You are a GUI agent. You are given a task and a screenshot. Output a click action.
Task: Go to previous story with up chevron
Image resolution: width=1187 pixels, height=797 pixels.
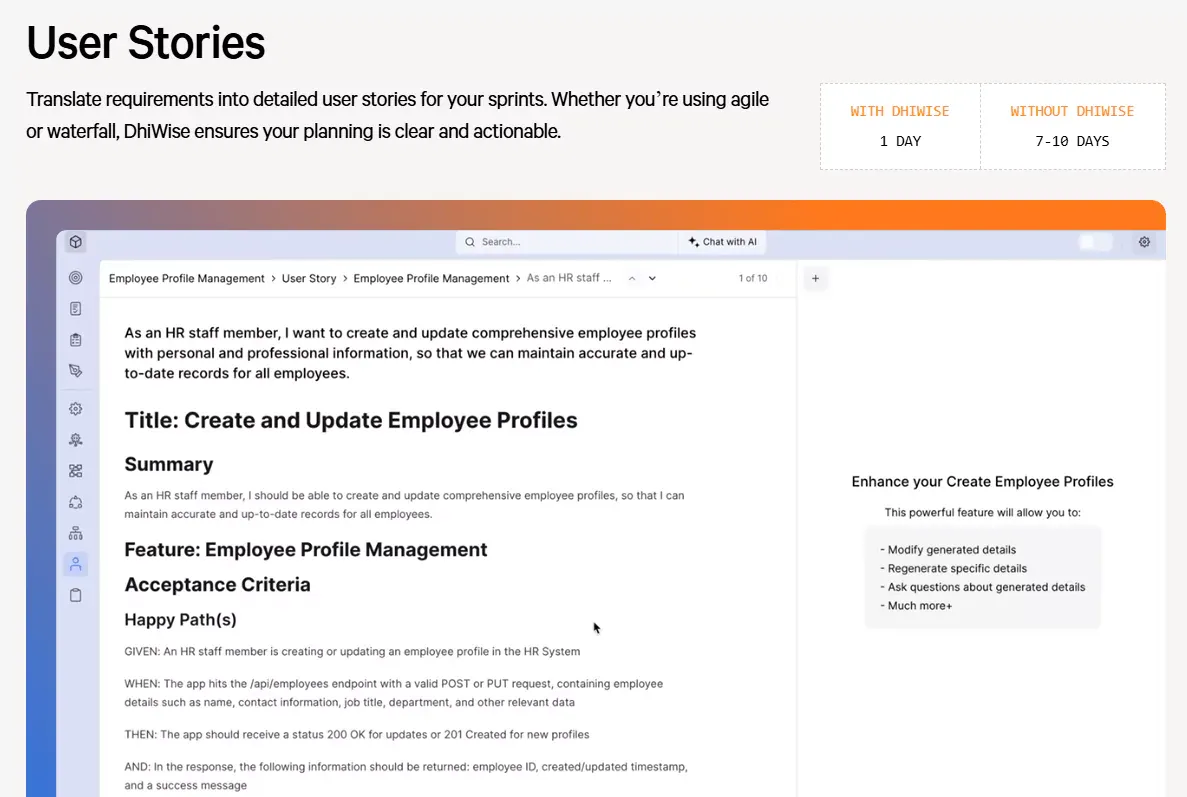point(632,279)
